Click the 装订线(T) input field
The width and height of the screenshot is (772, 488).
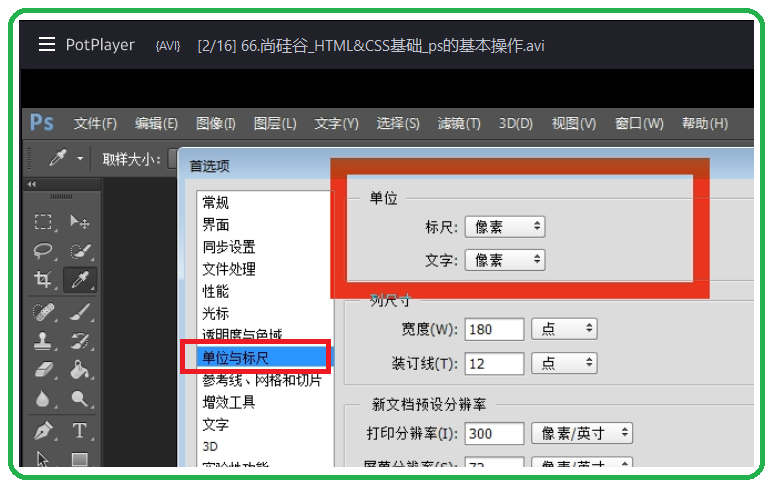[x=494, y=363]
